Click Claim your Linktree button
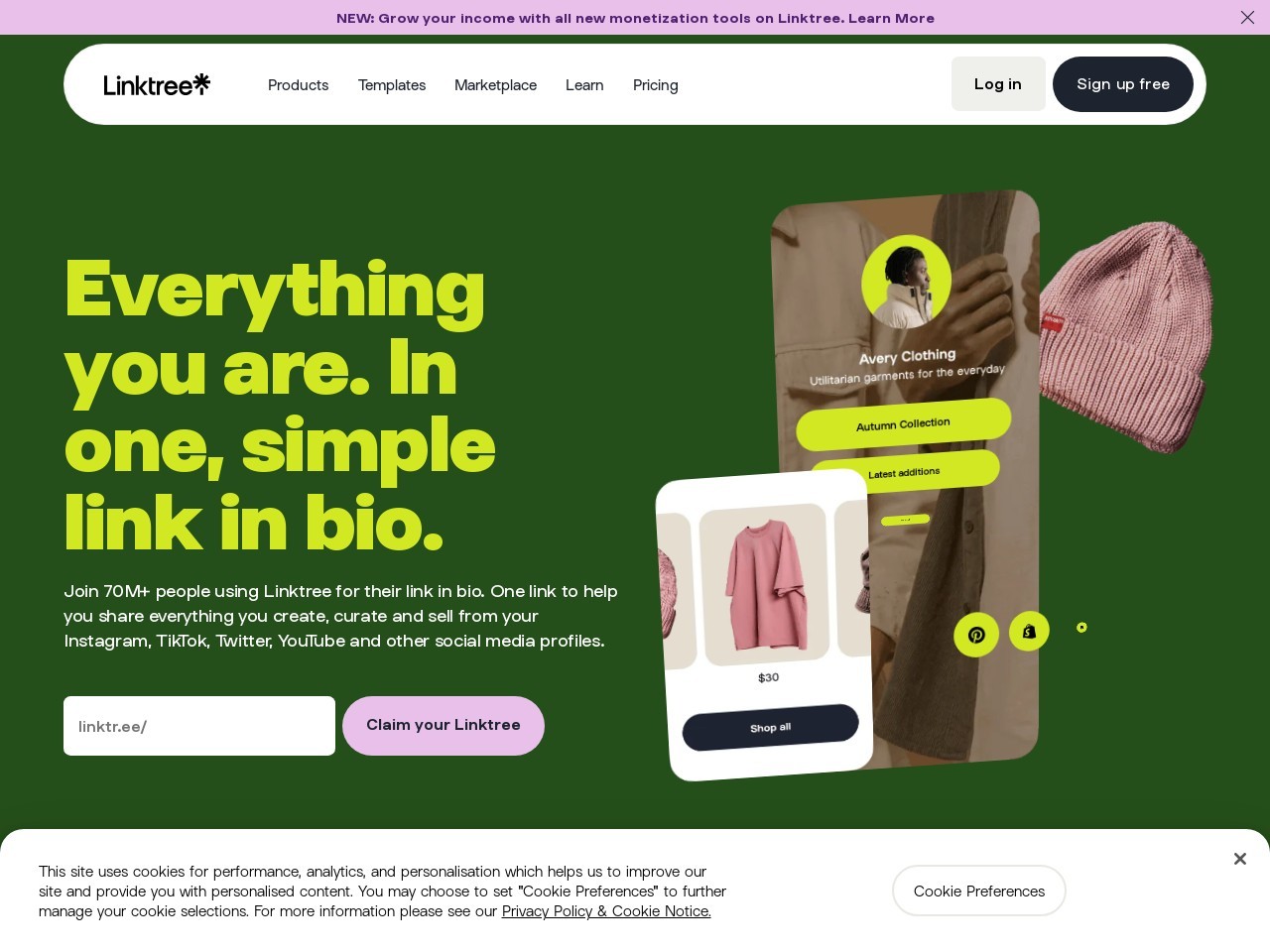 [x=444, y=726]
